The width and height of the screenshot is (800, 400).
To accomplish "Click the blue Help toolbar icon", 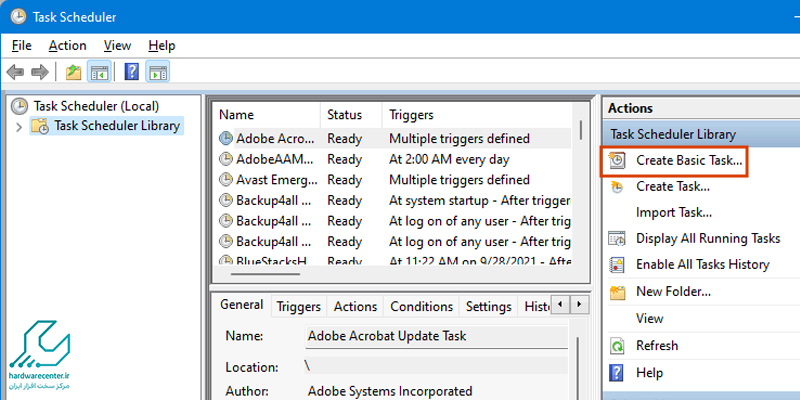I will [132, 72].
